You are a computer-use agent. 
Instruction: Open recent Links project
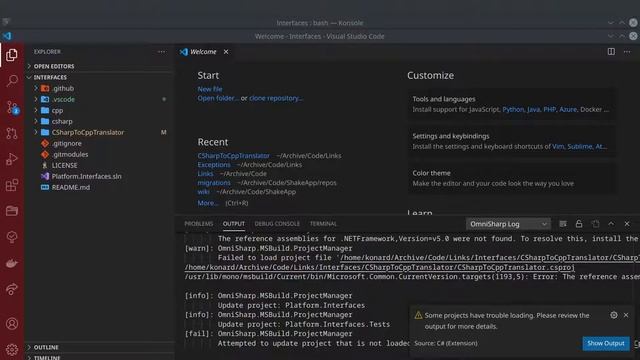coord(205,173)
